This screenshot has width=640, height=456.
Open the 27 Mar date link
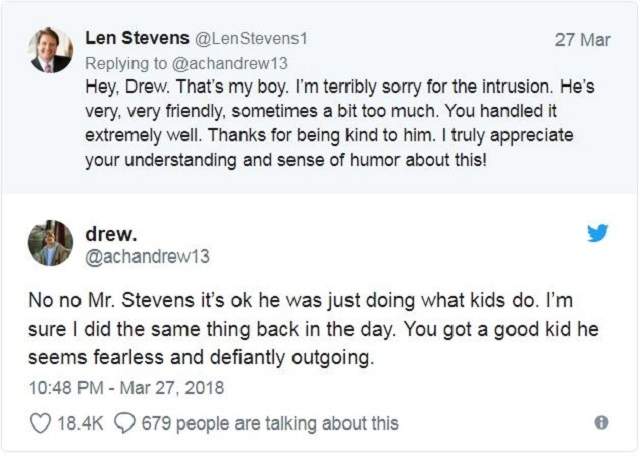581,40
